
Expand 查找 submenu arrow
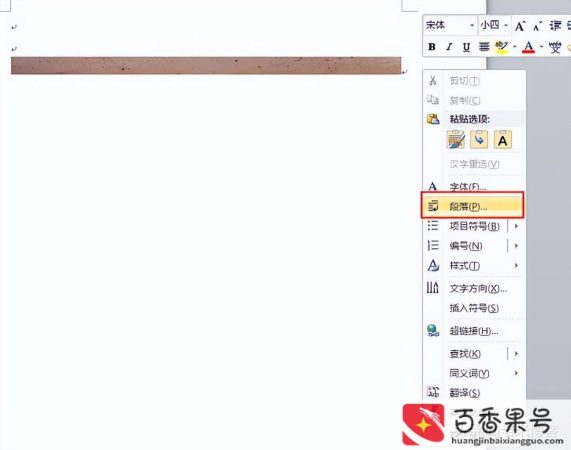[x=516, y=354]
